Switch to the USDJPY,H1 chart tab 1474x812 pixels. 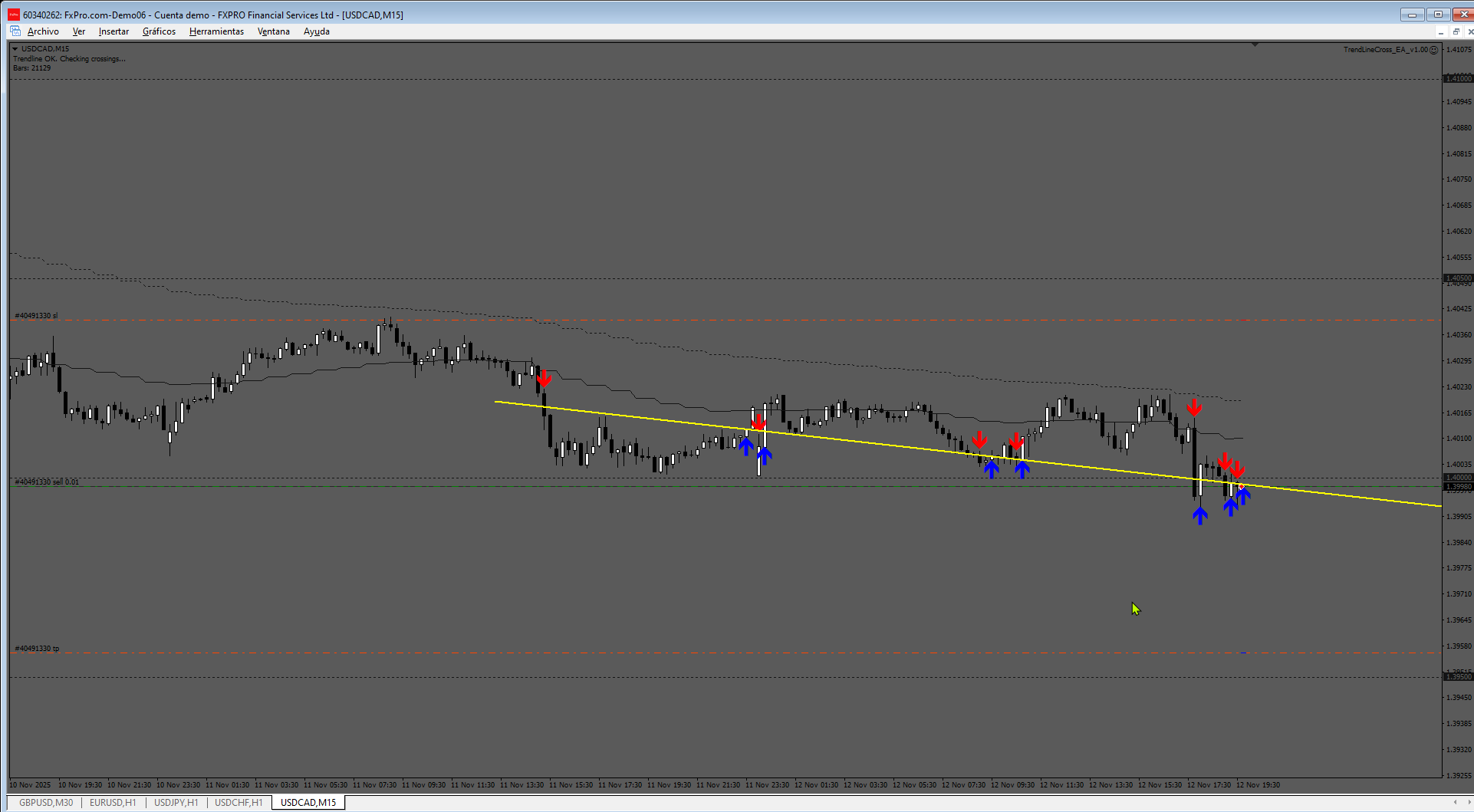176,803
